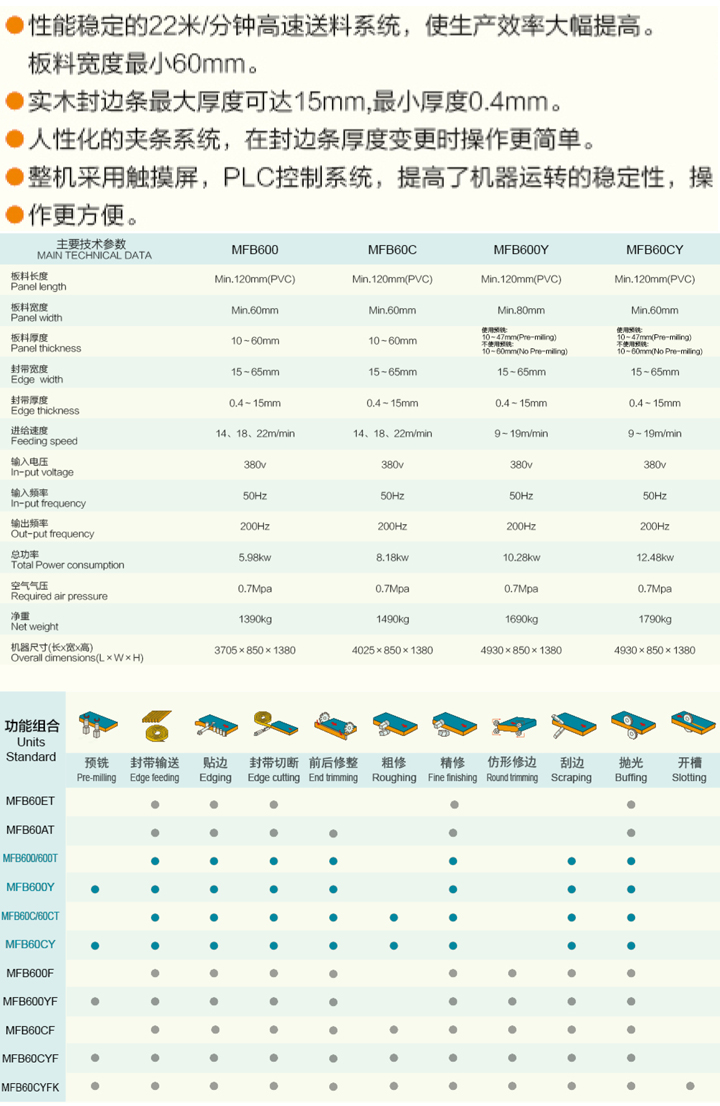Image resolution: width=720 pixels, height=1106 pixels.
Task: Click the 'Overall dimensions(L×W×H)' row label
Action: tap(77, 657)
